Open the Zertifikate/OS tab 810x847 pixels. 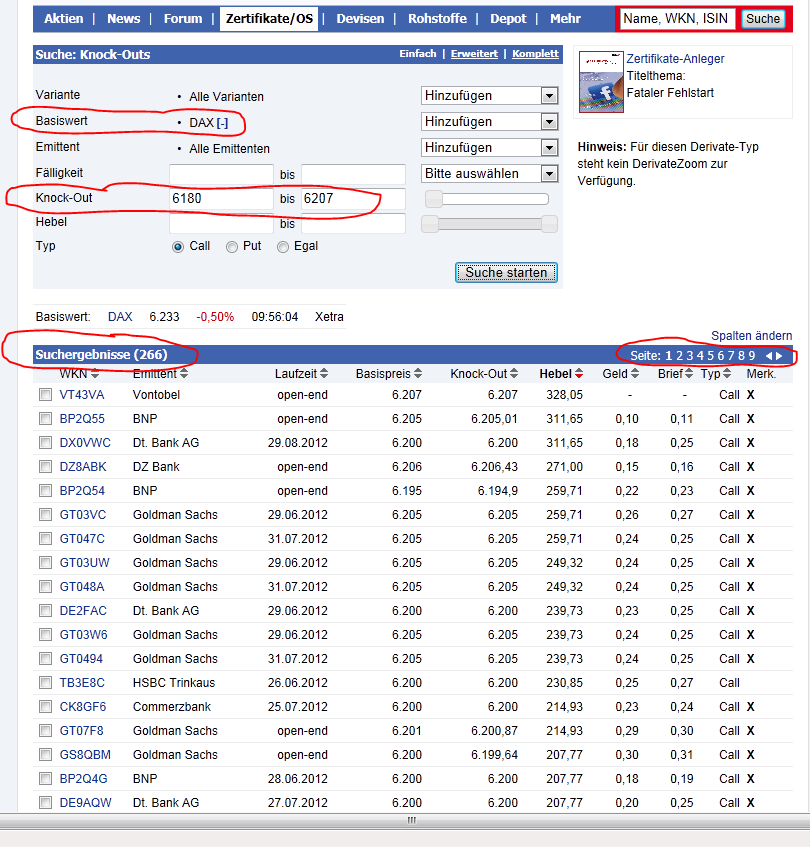(269, 19)
